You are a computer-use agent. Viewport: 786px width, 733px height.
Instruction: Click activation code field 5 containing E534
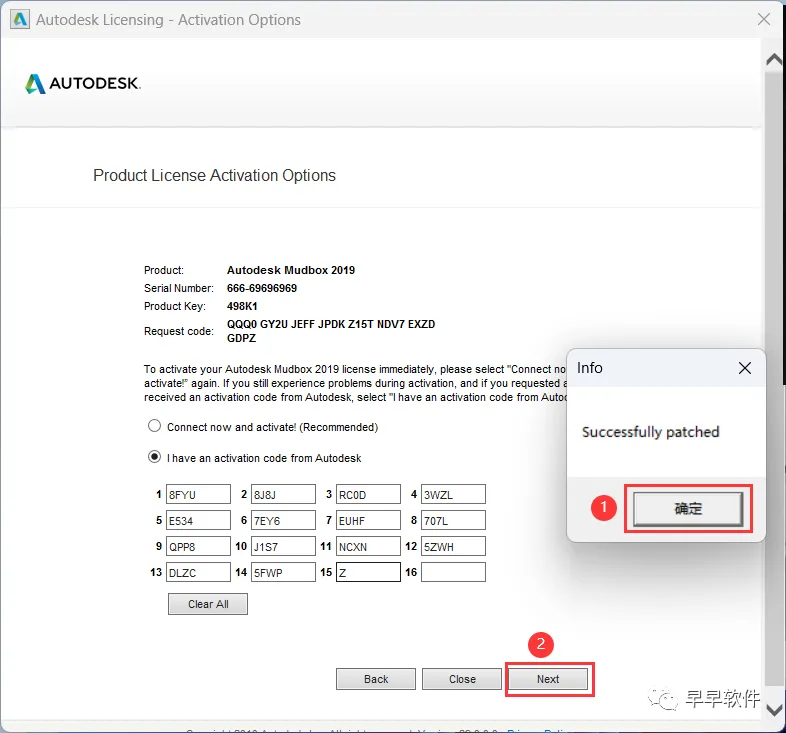198,520
